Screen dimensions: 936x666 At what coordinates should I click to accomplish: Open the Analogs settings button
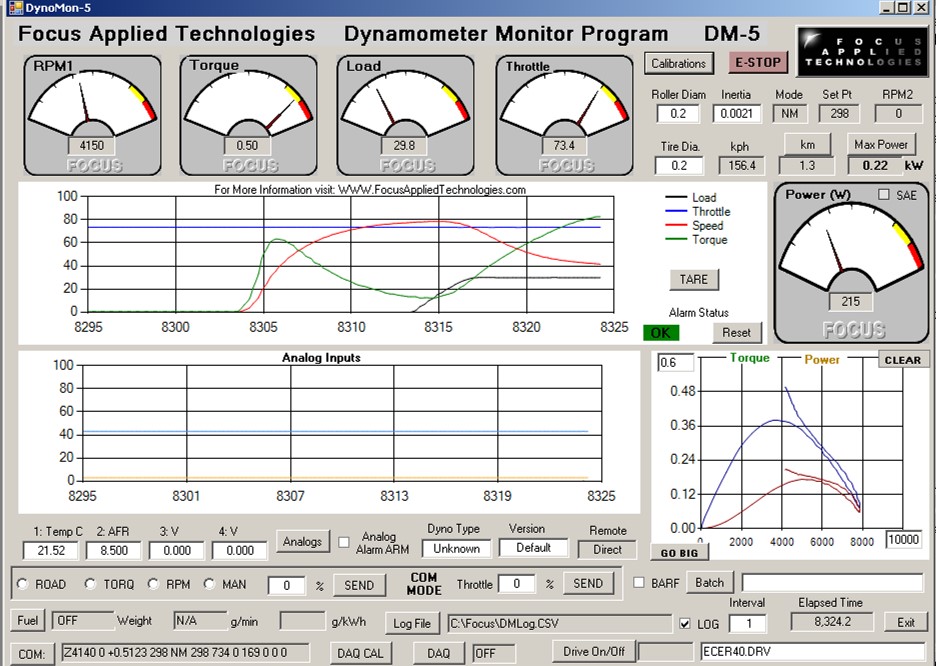302,542
